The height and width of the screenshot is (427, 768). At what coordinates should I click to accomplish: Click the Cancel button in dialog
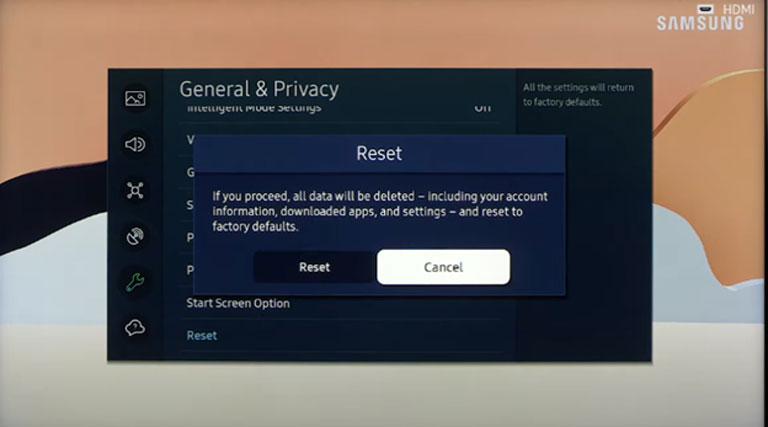443,267
